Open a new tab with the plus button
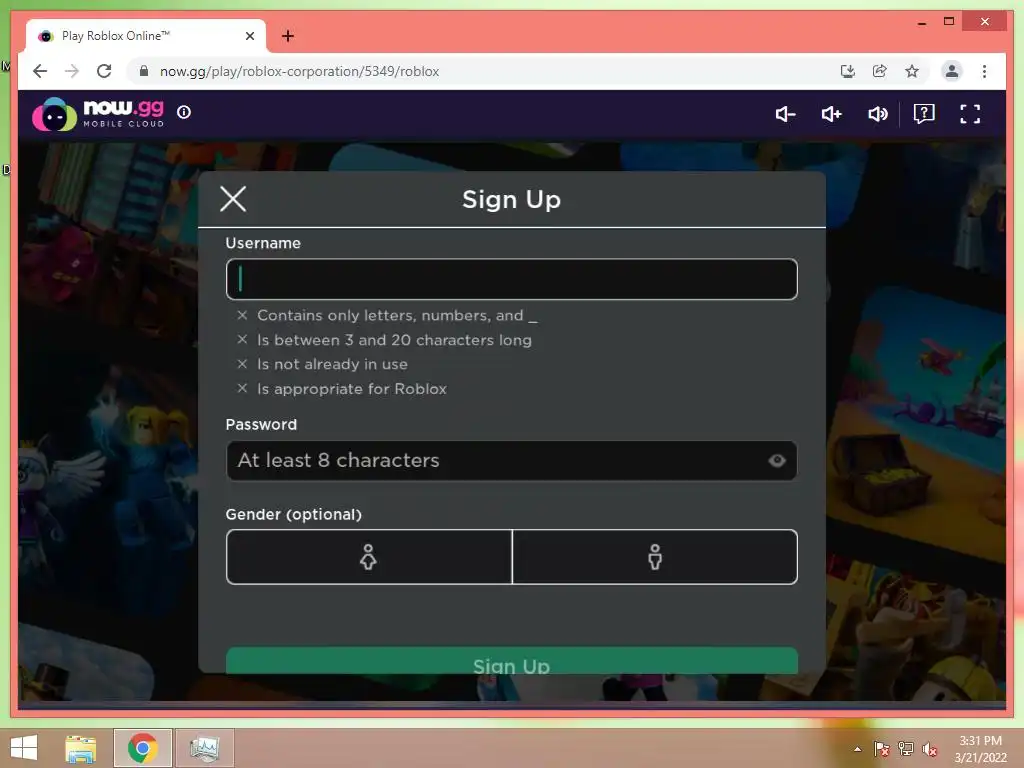Viewport: 1024px width, 768px height. point(287,36)
